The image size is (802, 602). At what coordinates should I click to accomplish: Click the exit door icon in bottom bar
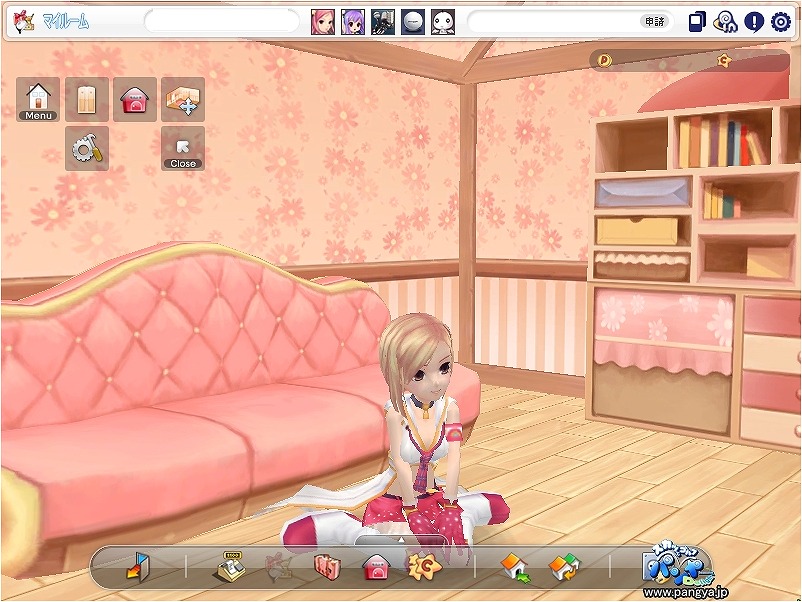(x=137, y=567)
